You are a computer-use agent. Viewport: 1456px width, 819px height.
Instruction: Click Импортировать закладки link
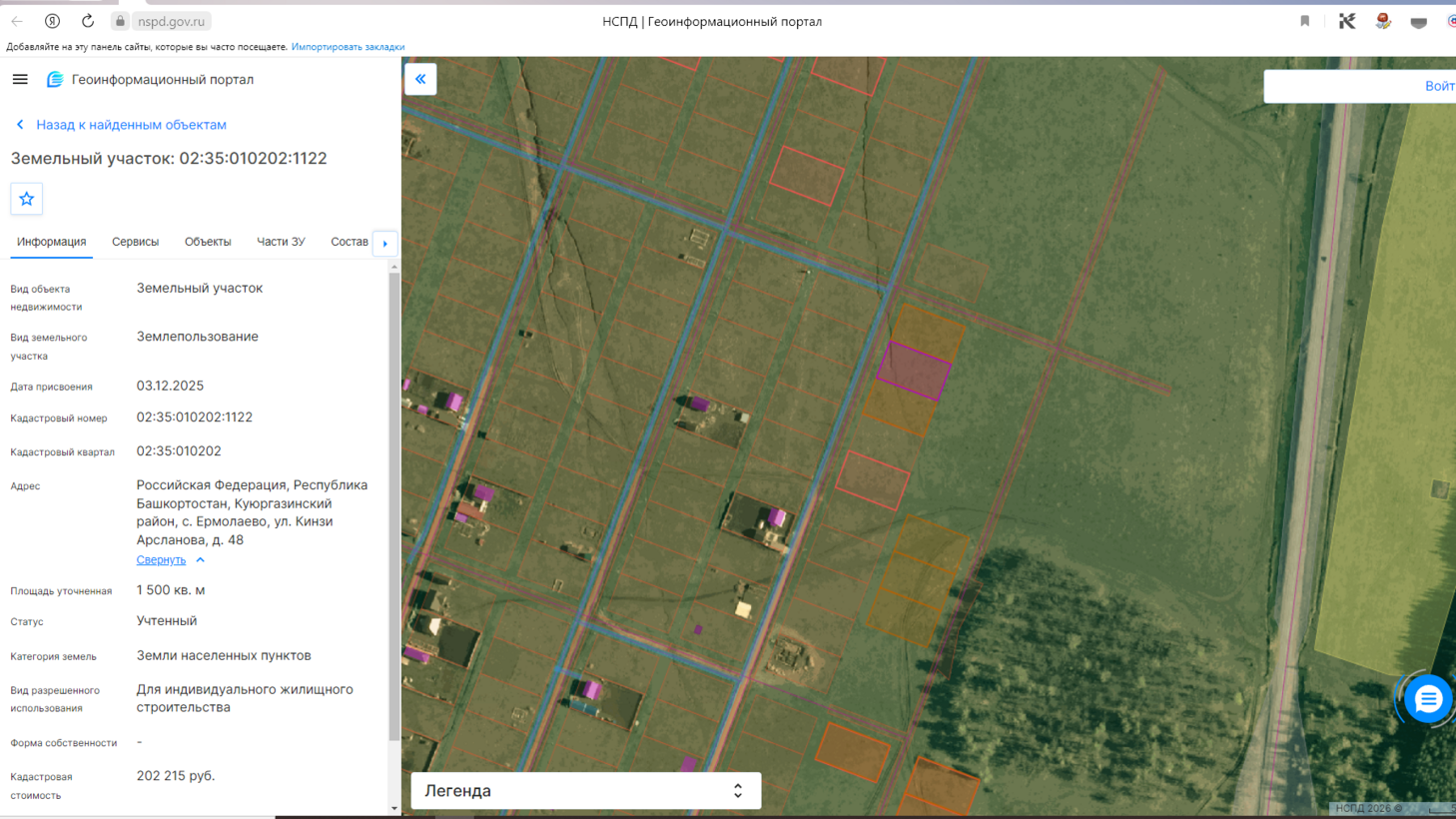(348, 47)
